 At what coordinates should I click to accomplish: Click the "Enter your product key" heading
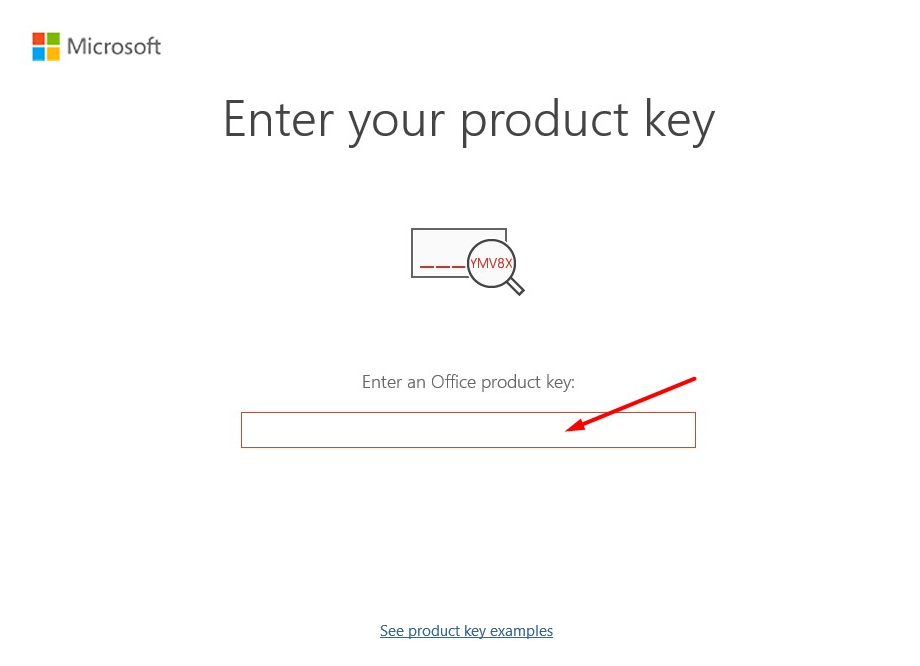pyautogui.click(x=468, y=119)
